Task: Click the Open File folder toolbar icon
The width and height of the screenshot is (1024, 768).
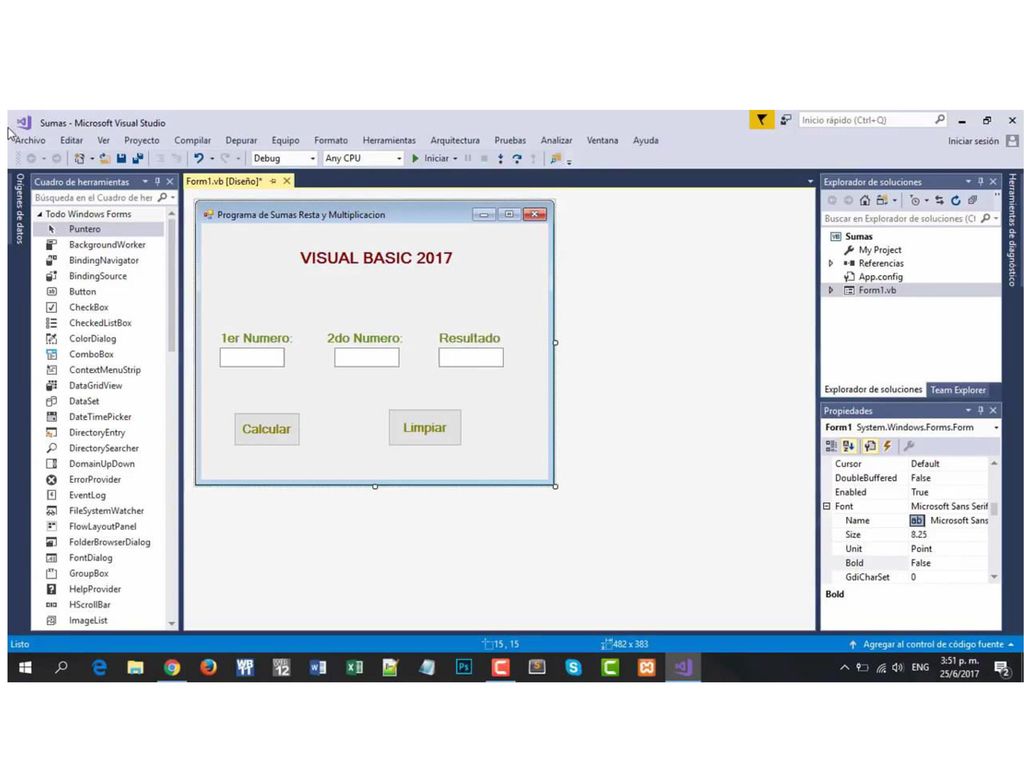Action: click(x=104, y=158)
